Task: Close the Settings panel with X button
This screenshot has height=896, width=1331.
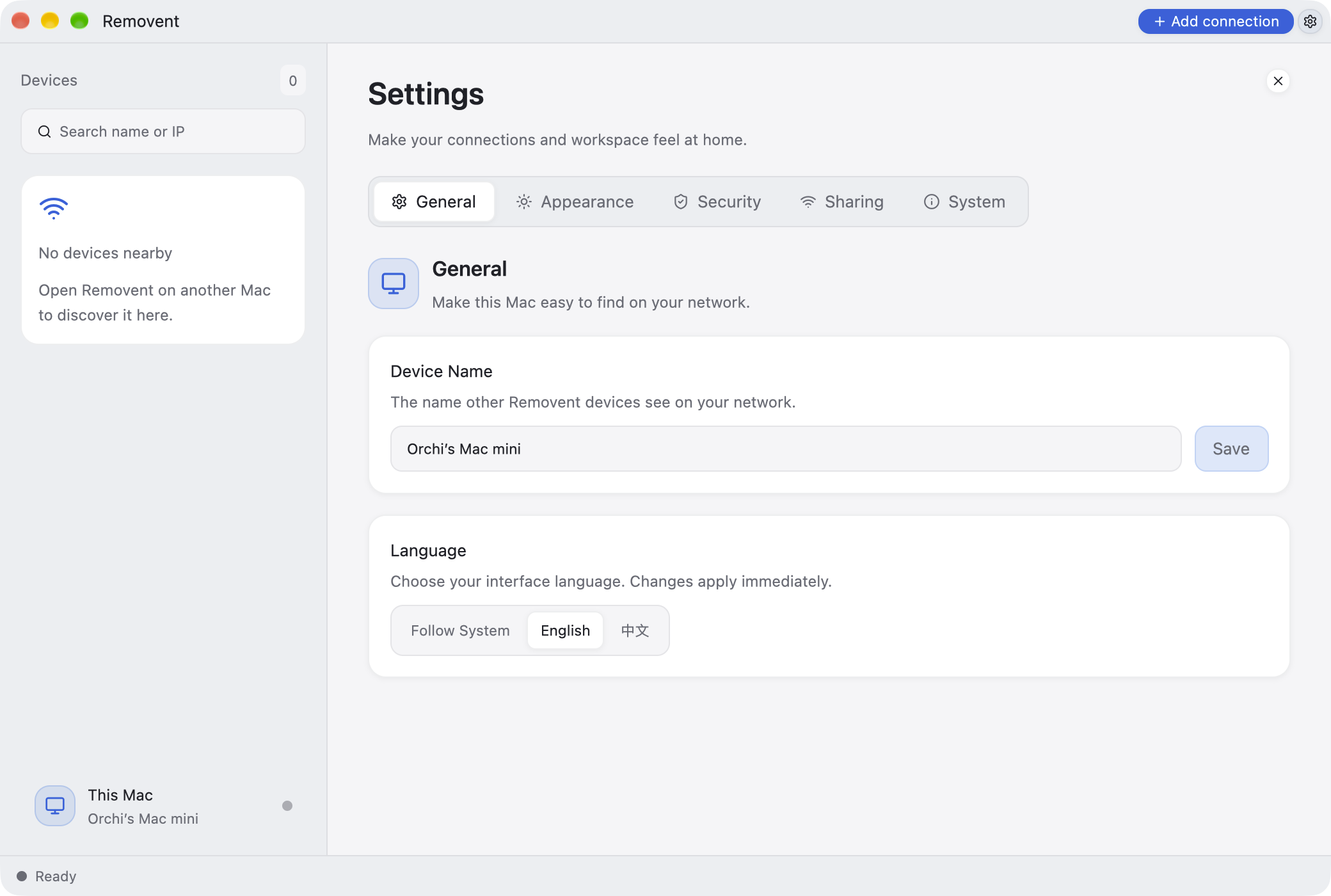Action: point(1278,81)
